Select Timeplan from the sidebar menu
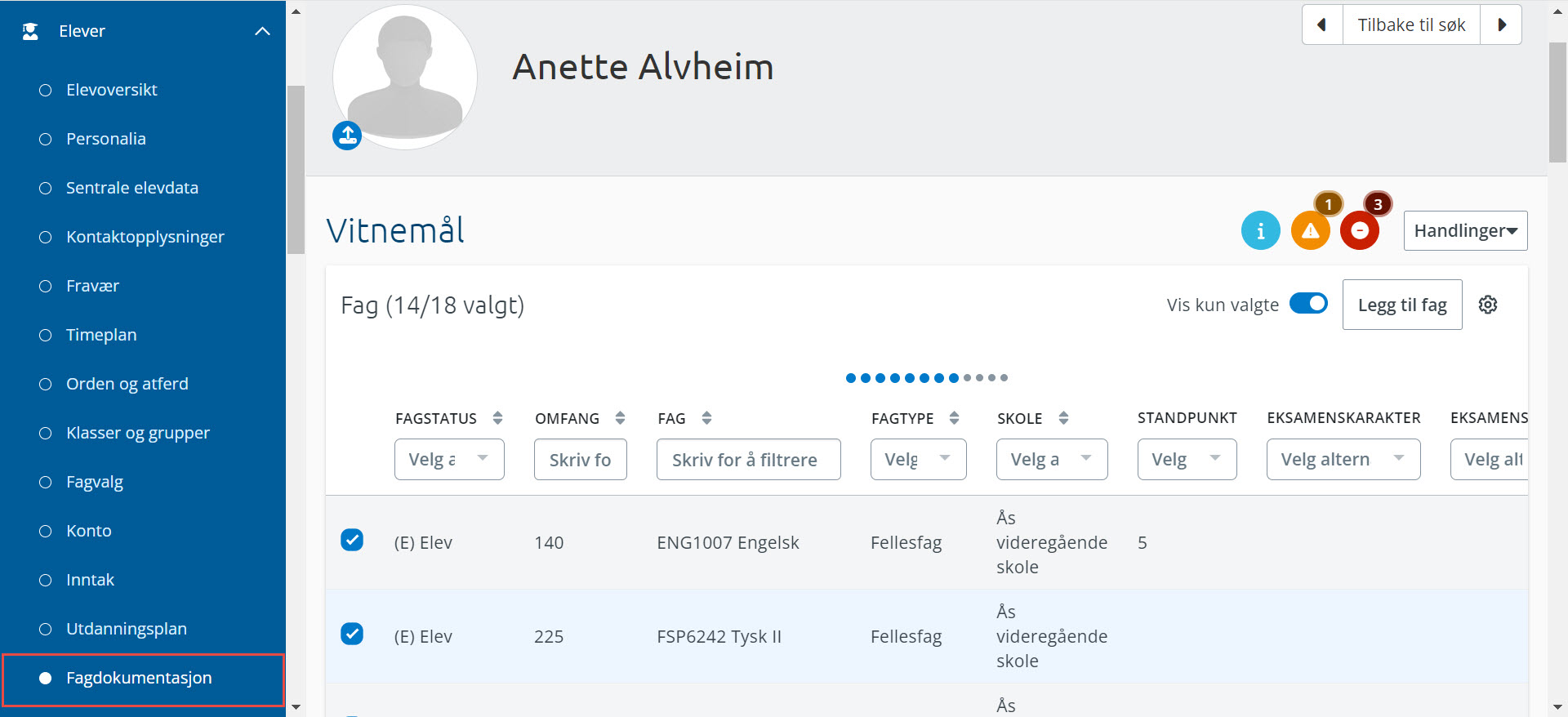Viewport: 1568px width, 717px height. coord(101,335)
